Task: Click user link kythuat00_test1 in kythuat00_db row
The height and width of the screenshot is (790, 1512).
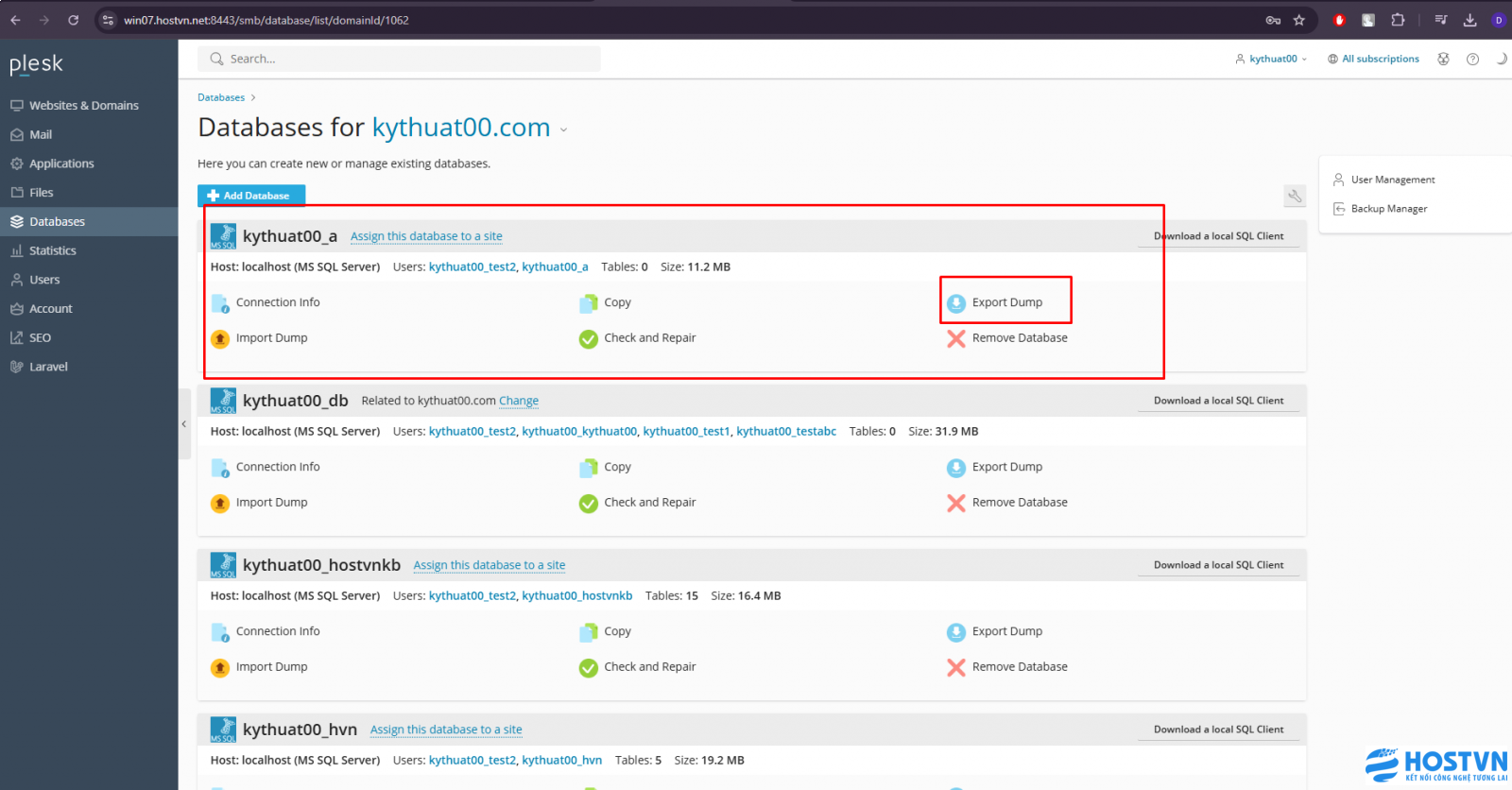Action: (686, 431)
